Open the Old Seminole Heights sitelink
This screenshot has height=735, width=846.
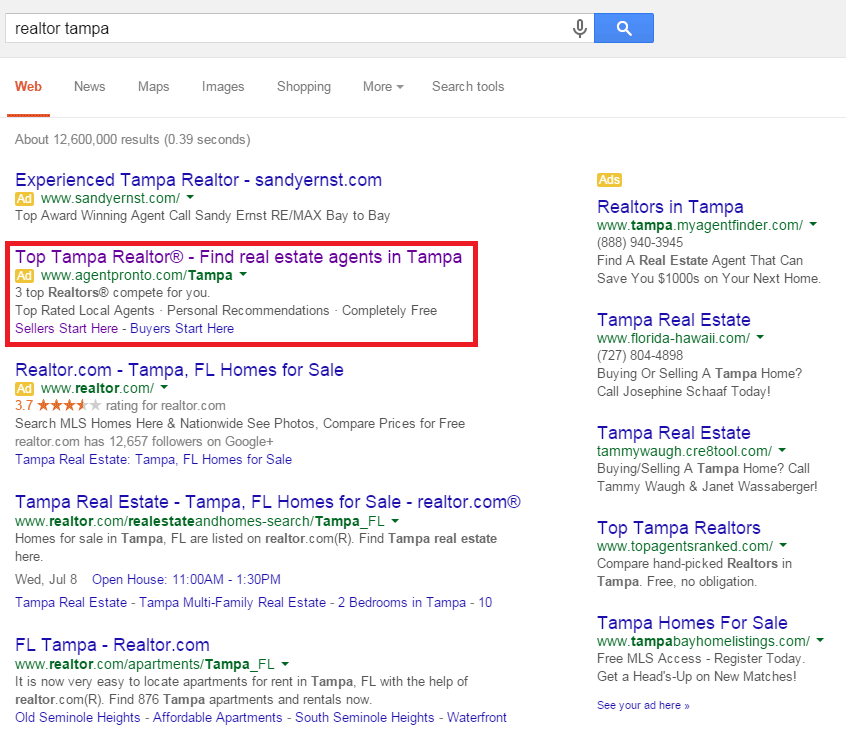78,718
